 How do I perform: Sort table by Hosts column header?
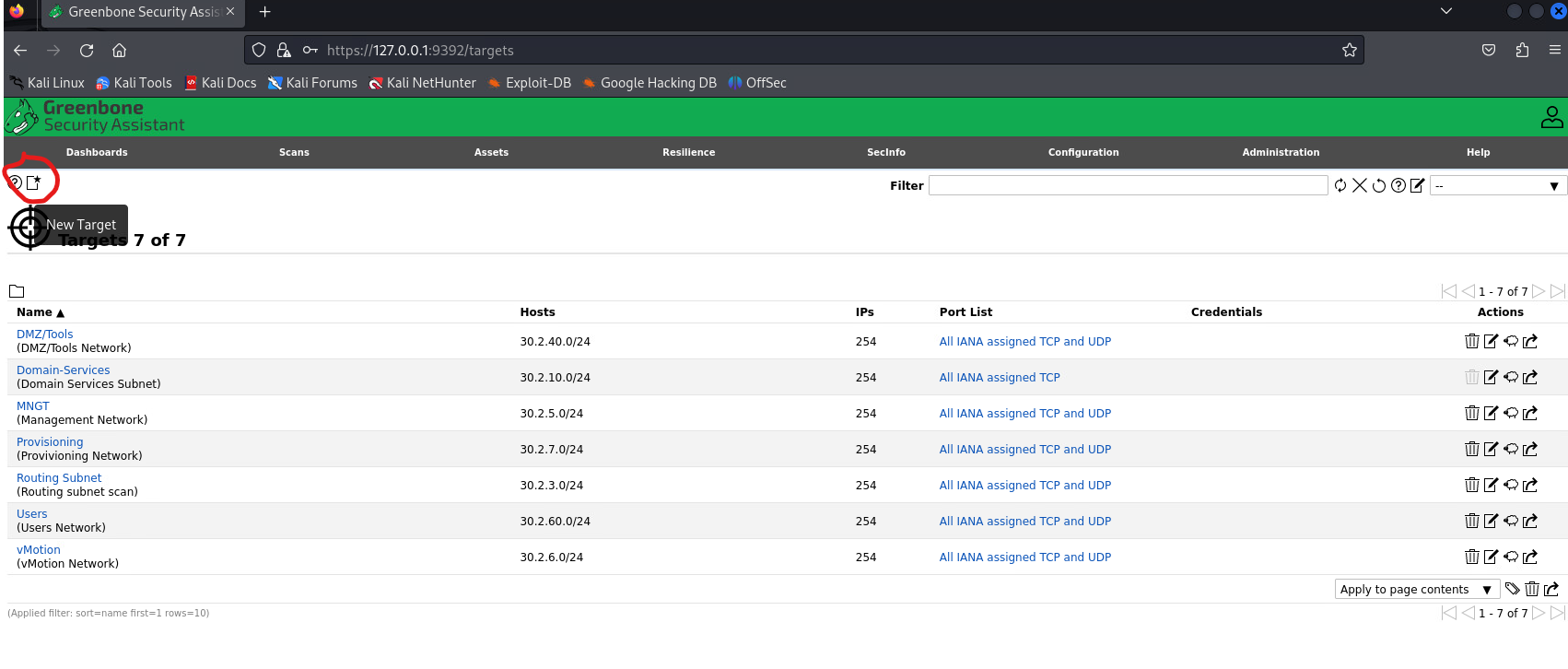(537, 312)
